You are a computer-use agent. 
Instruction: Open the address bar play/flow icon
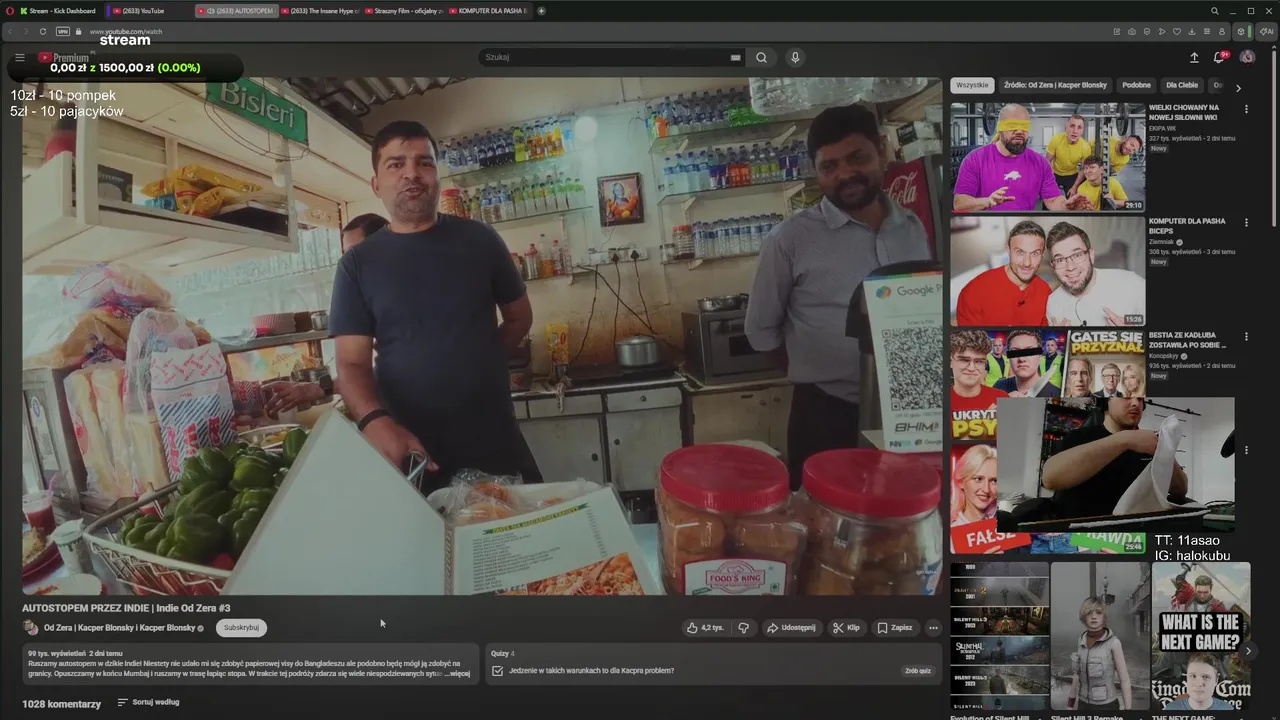1161,32
